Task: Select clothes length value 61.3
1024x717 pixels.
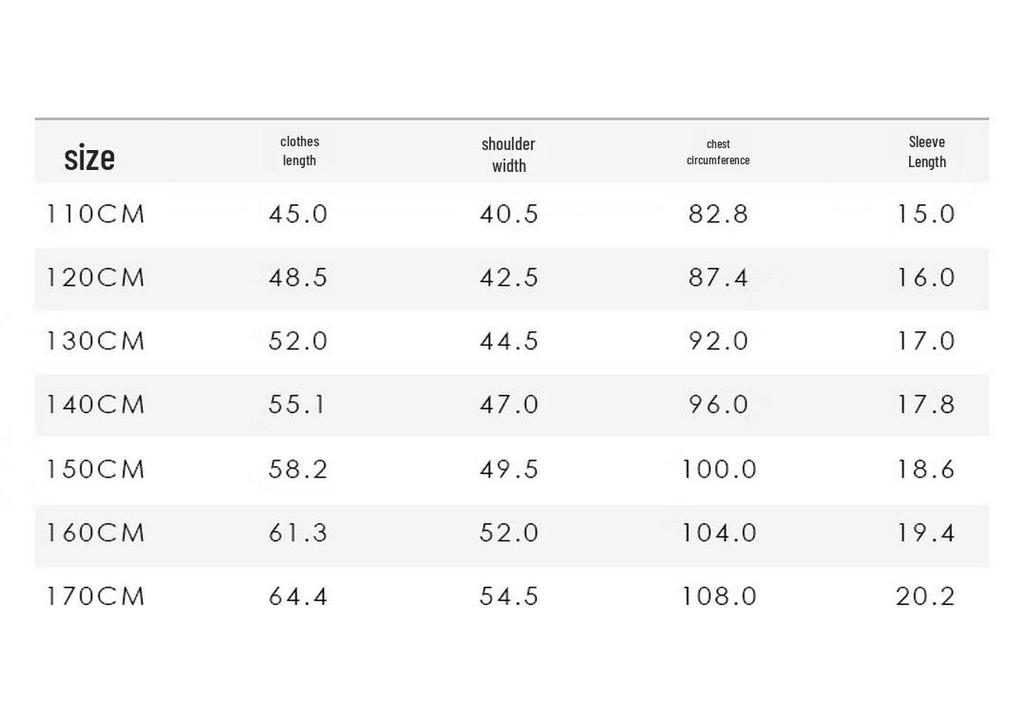Action: coord(298,533)
